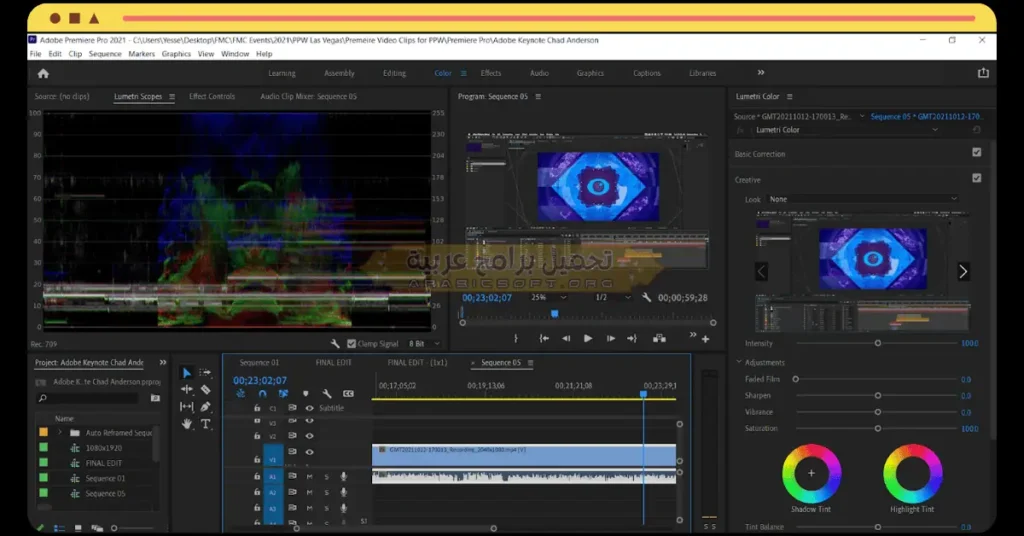Open the Lumetri Color effect dropdown
The image size is (1024, 536).
[x=847, y=130]
